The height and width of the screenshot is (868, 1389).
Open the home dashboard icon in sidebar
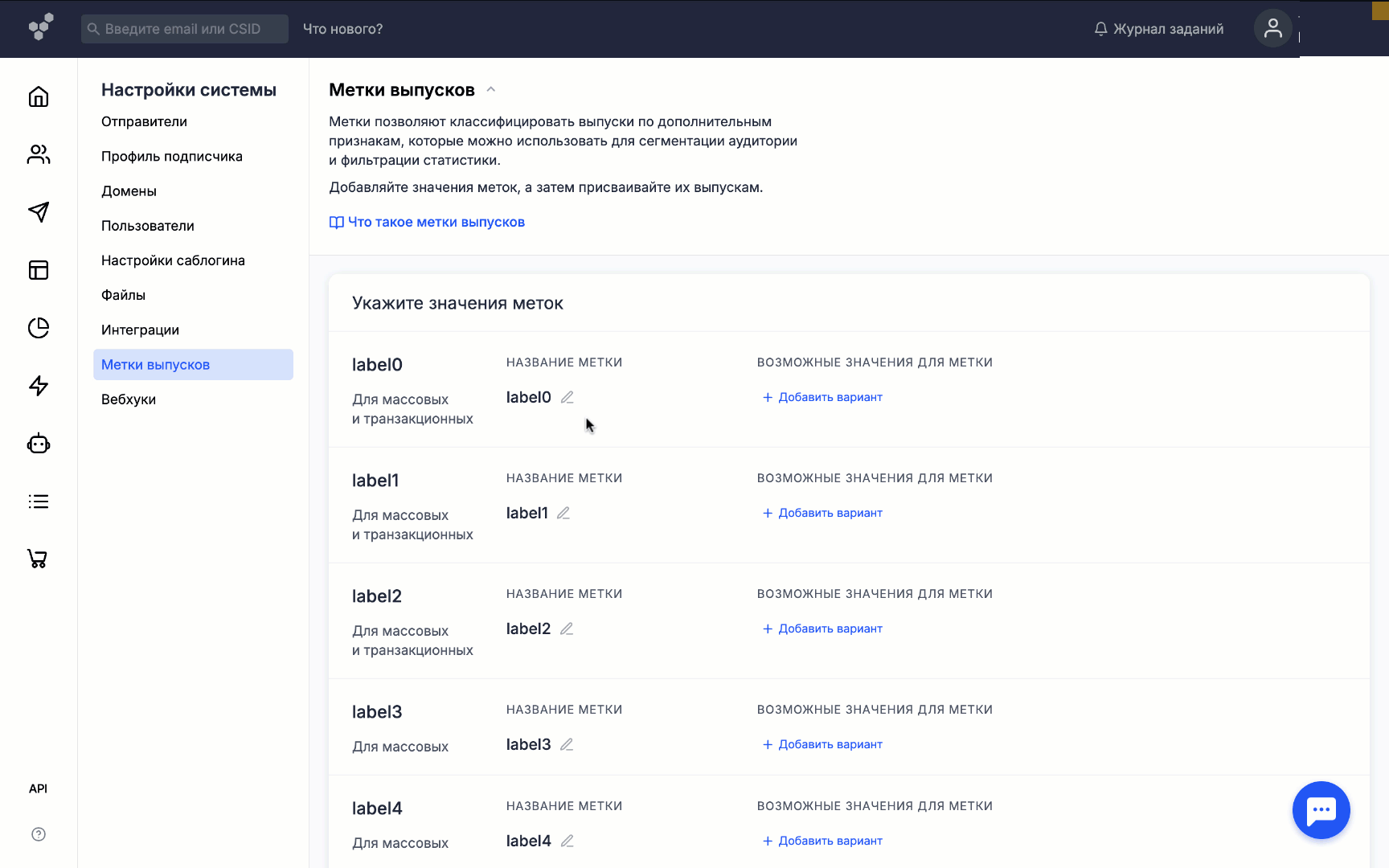pos(39,97)
